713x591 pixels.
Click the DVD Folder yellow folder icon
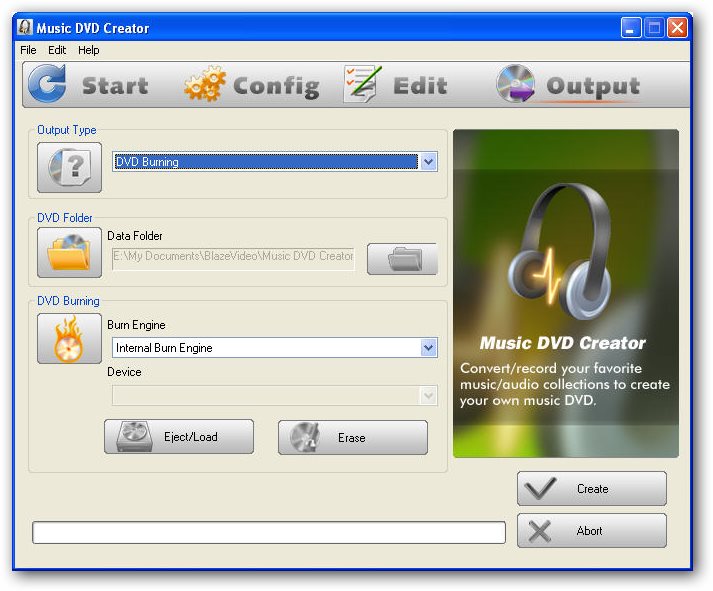[70, 252]
